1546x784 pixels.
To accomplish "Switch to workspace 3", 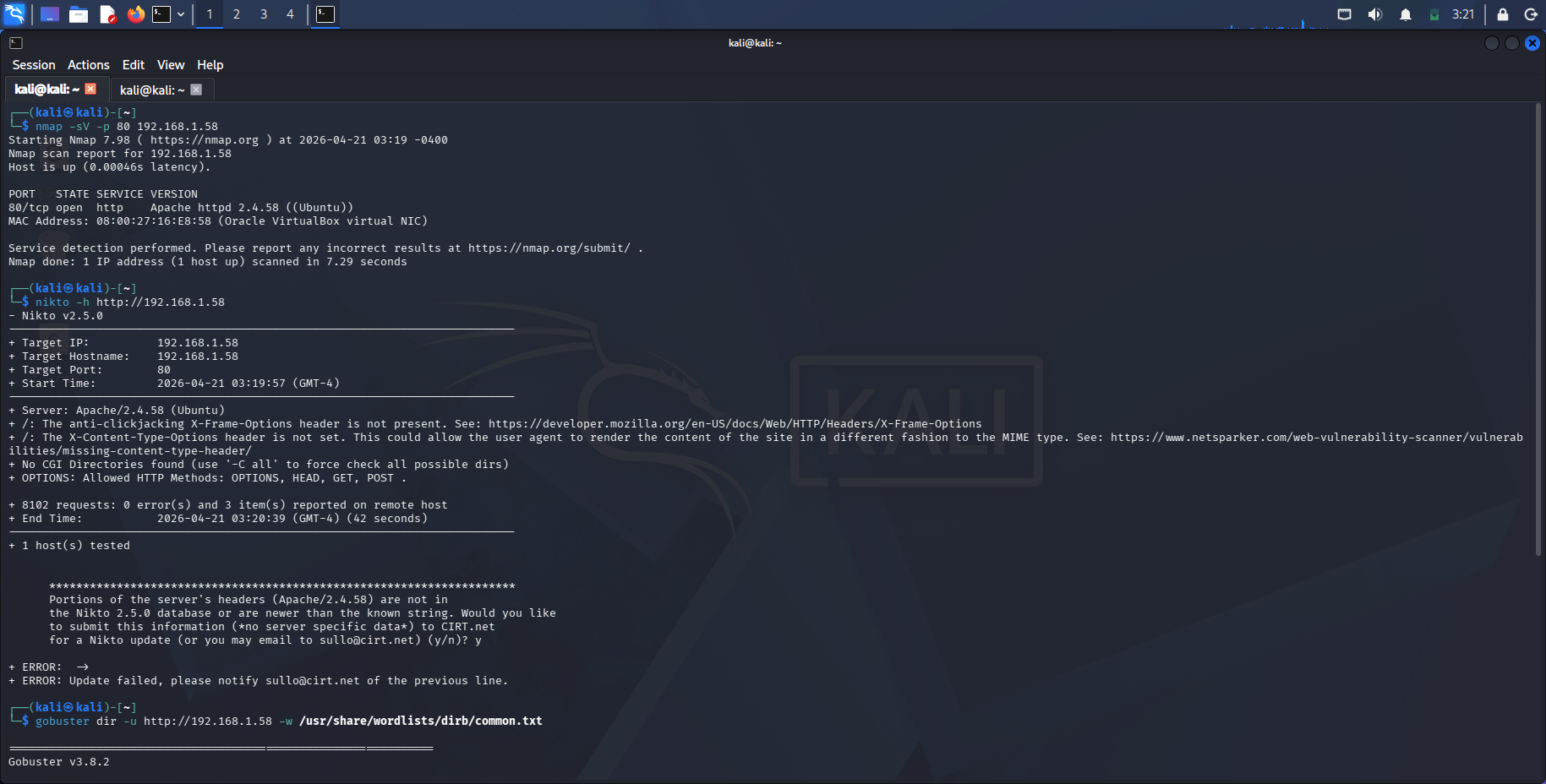I will pyautogui.click(x=264, y=14).
